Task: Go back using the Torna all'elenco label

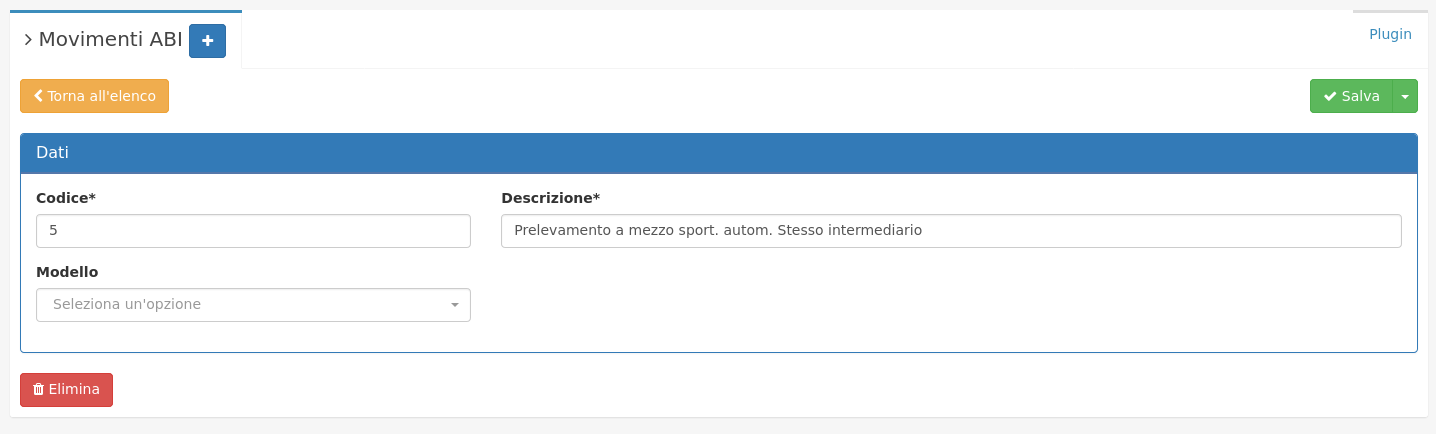Action: (102, 96)
